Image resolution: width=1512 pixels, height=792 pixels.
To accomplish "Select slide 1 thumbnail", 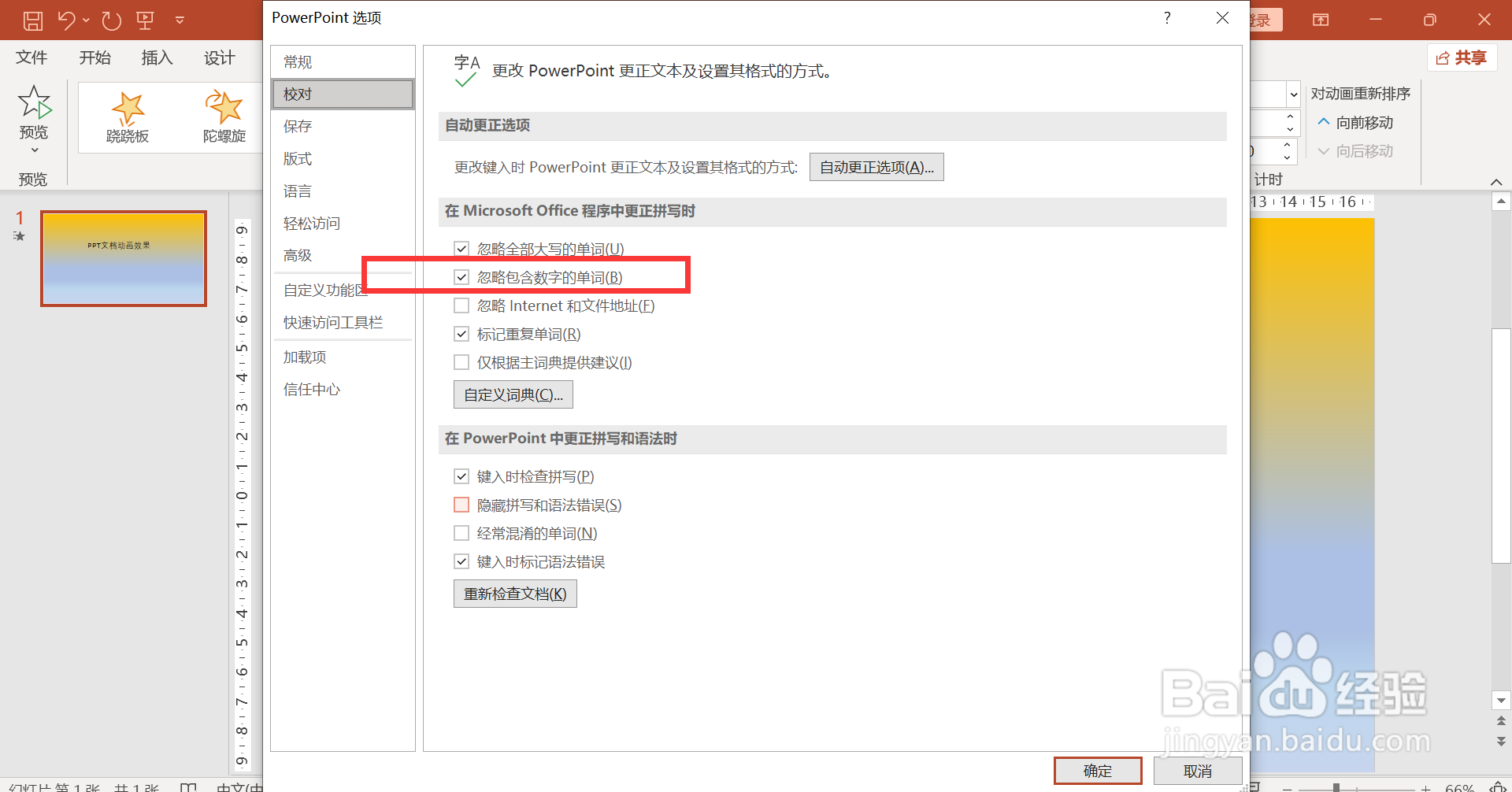I will [x=124, y=258].
